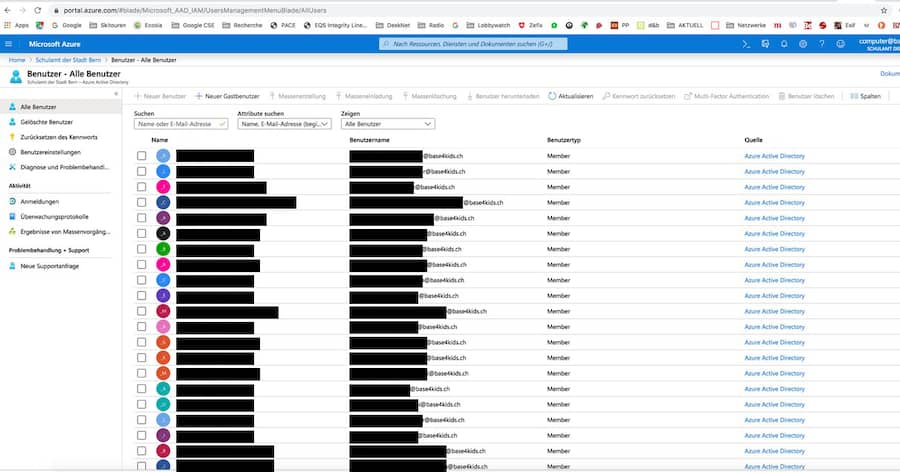Click the Quelle column header

[x=753, y=140]
